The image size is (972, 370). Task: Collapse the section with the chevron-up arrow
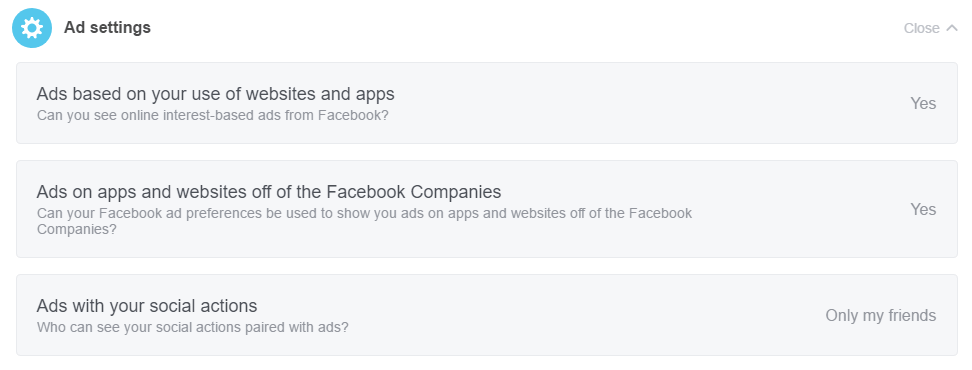[952, 28]
